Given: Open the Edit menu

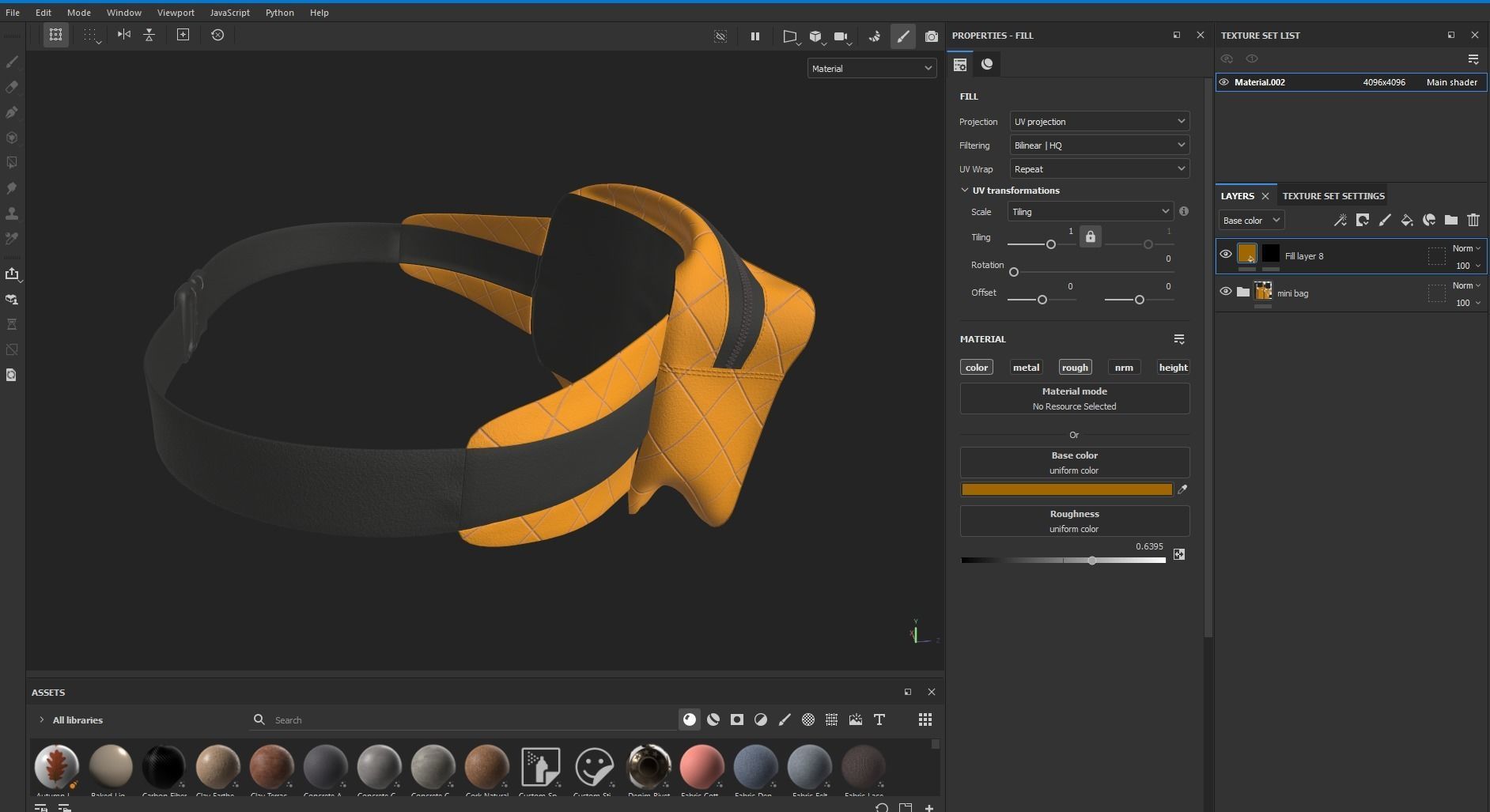Looking at the screenshot, I should pos(43,13).
